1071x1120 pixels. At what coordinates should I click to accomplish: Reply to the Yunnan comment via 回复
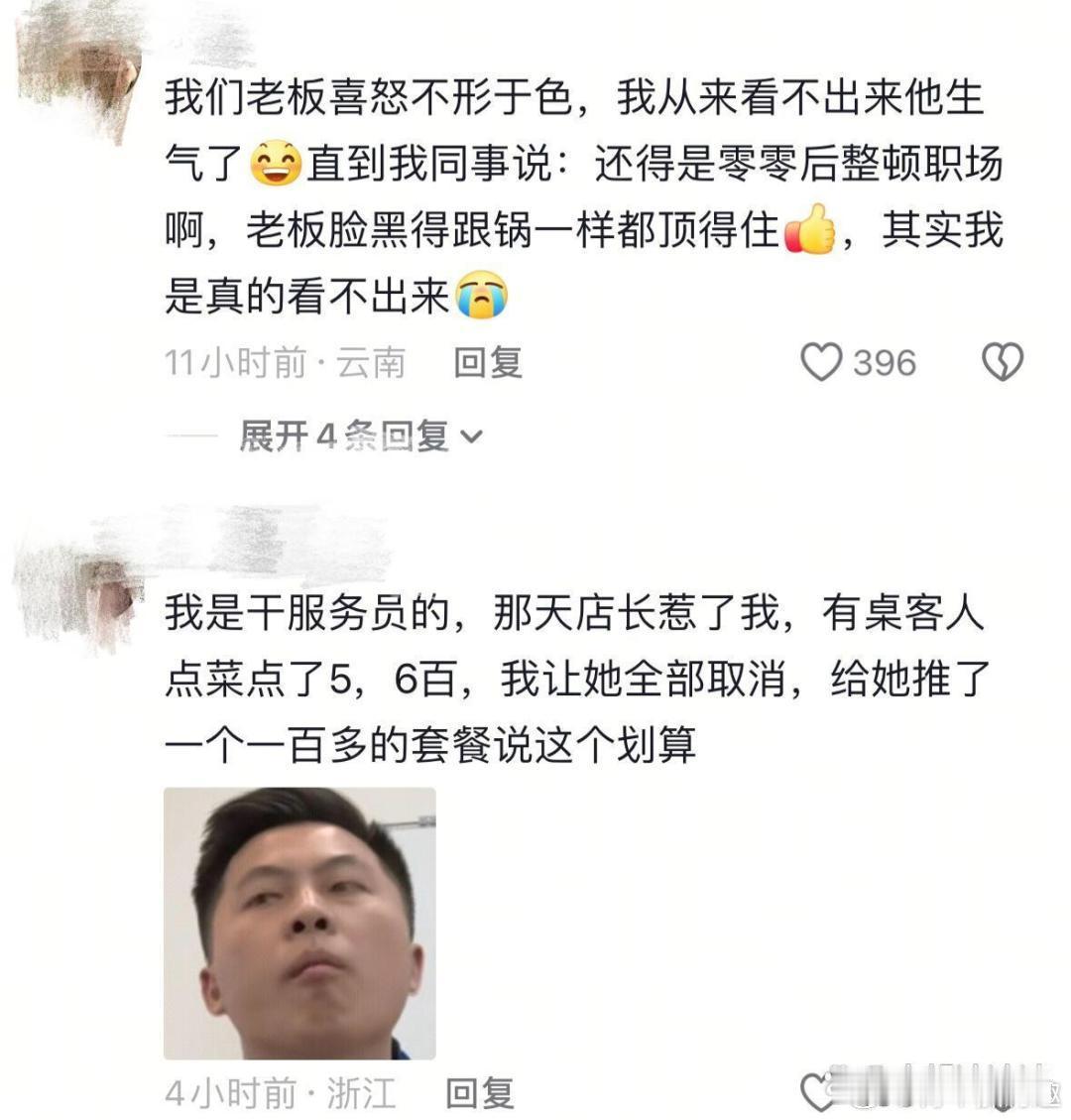488,362
